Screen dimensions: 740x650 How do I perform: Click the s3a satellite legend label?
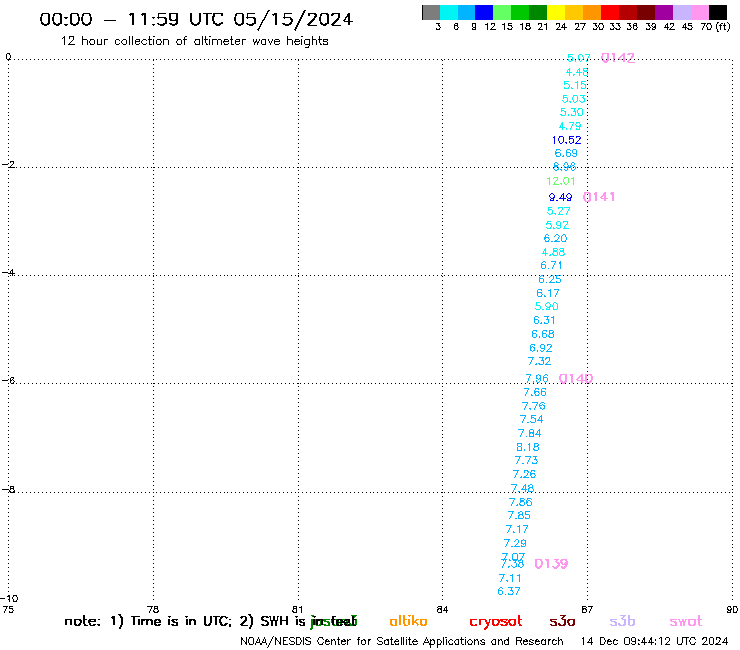[562, 621]
